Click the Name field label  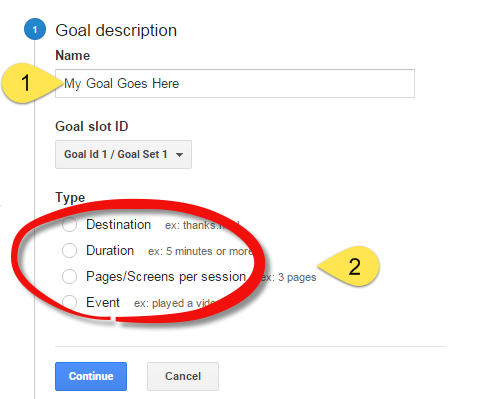73,55
